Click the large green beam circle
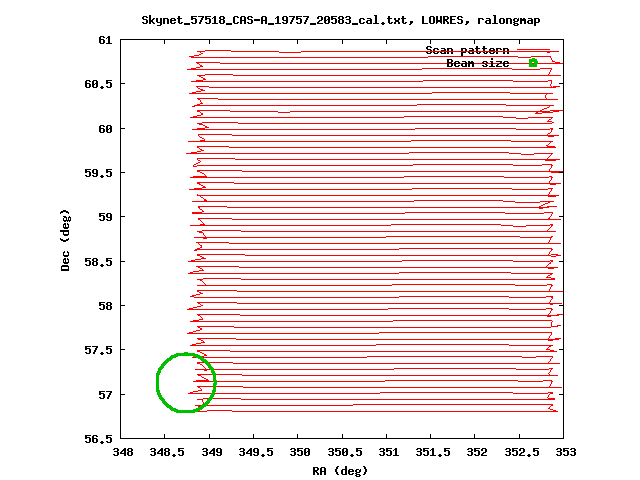Image resolution: width=640 pixels, height=480 pixels. pyautogui.click(x=186, y=382)
